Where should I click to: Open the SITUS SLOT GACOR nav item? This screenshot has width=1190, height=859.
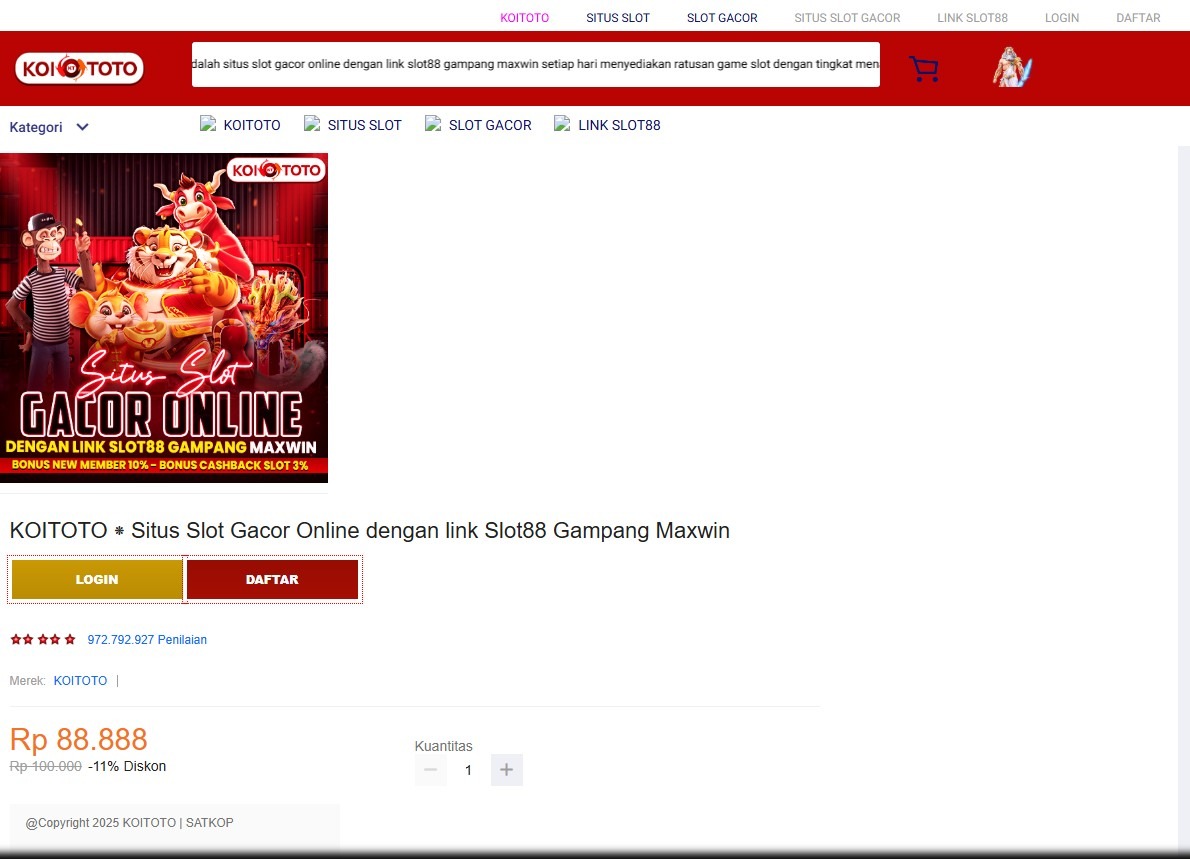(847, 17)
